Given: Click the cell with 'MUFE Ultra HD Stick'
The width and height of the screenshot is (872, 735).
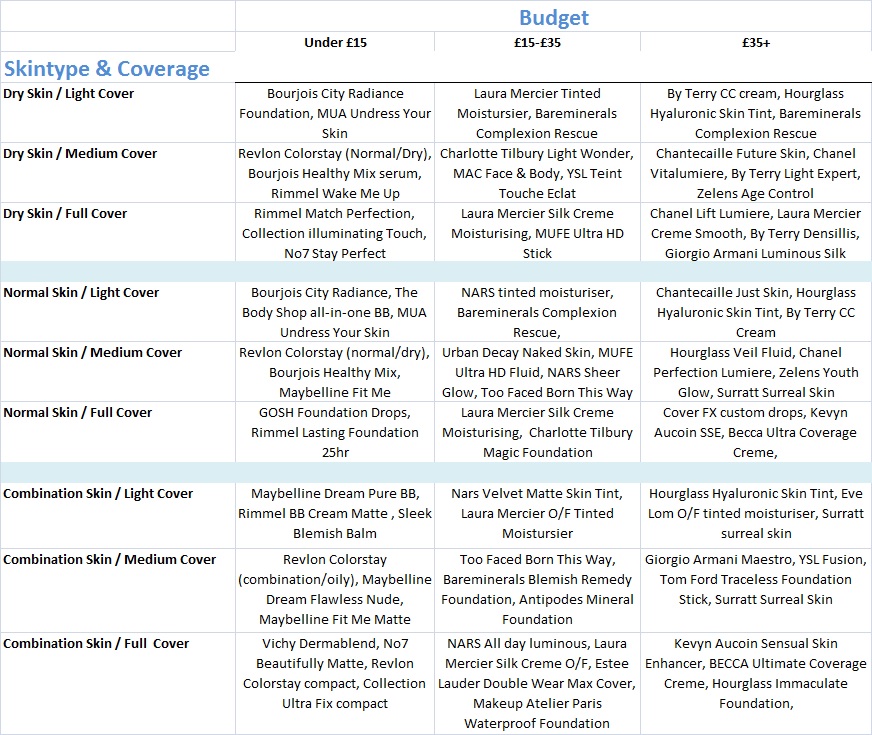Looking at the screenshot, I should click(537, 233).
